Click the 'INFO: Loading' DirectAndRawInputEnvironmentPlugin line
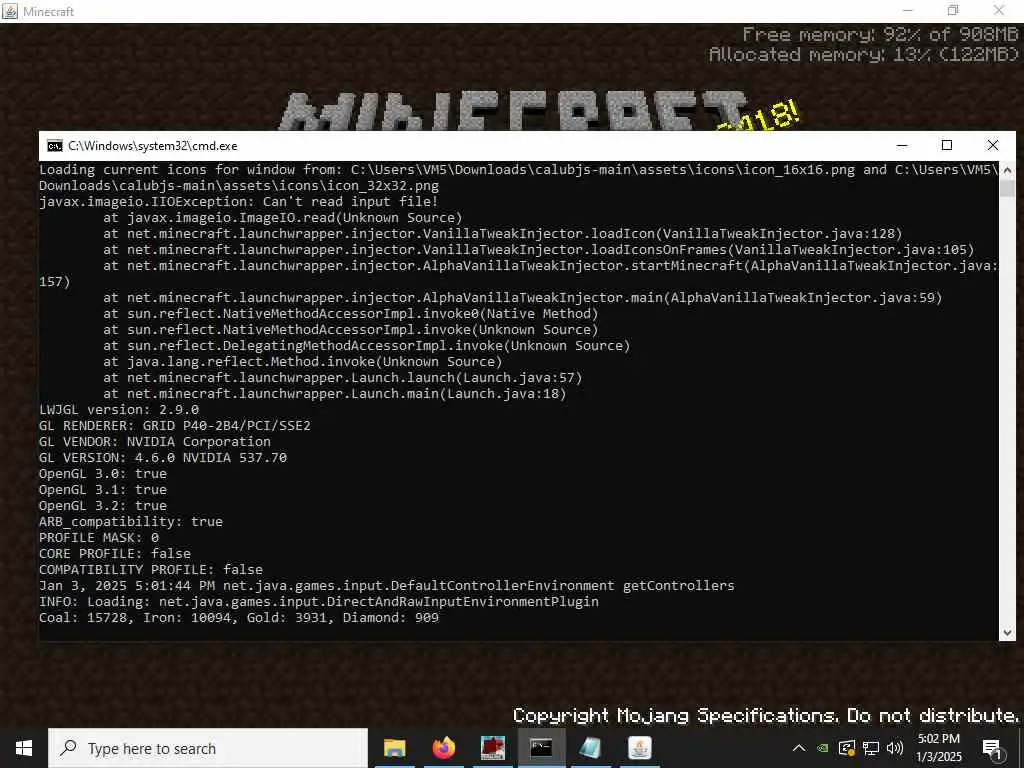1024x768 pixels. coord(319,601)
